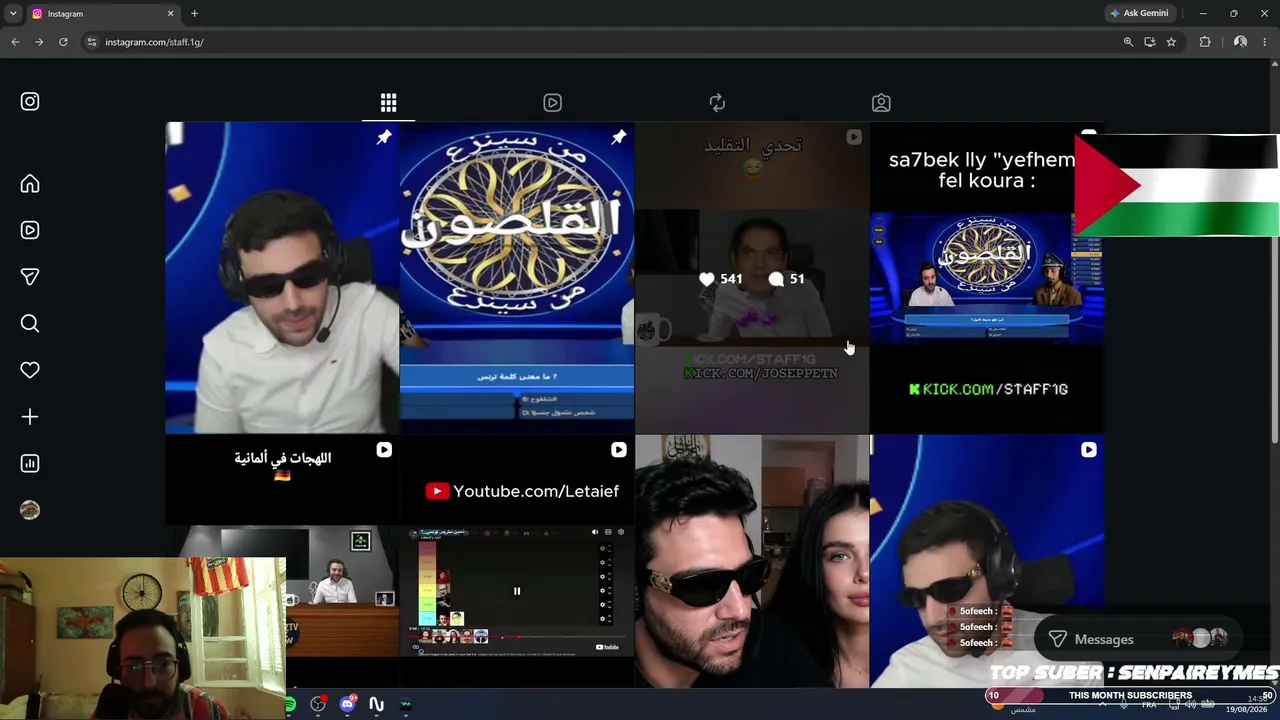Image resolution: width=1280 pixels, height=720 pixels.
Task: View site information icon in address bar
Action: tap(92, 42)
